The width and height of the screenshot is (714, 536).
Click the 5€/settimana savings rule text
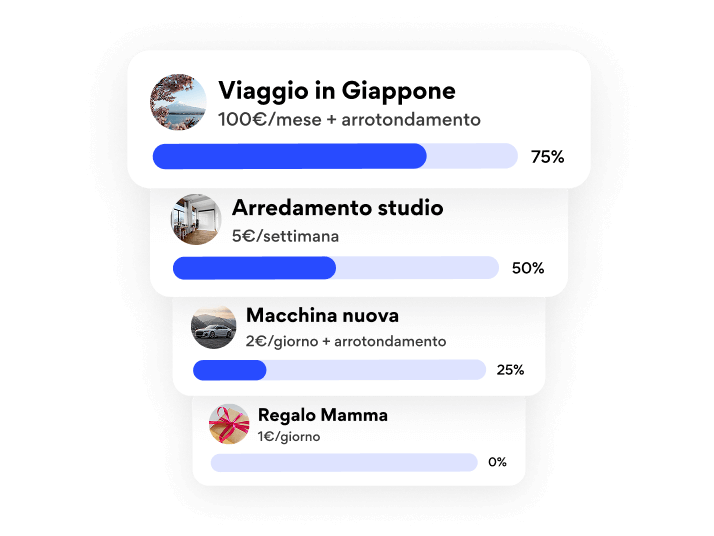285,237
